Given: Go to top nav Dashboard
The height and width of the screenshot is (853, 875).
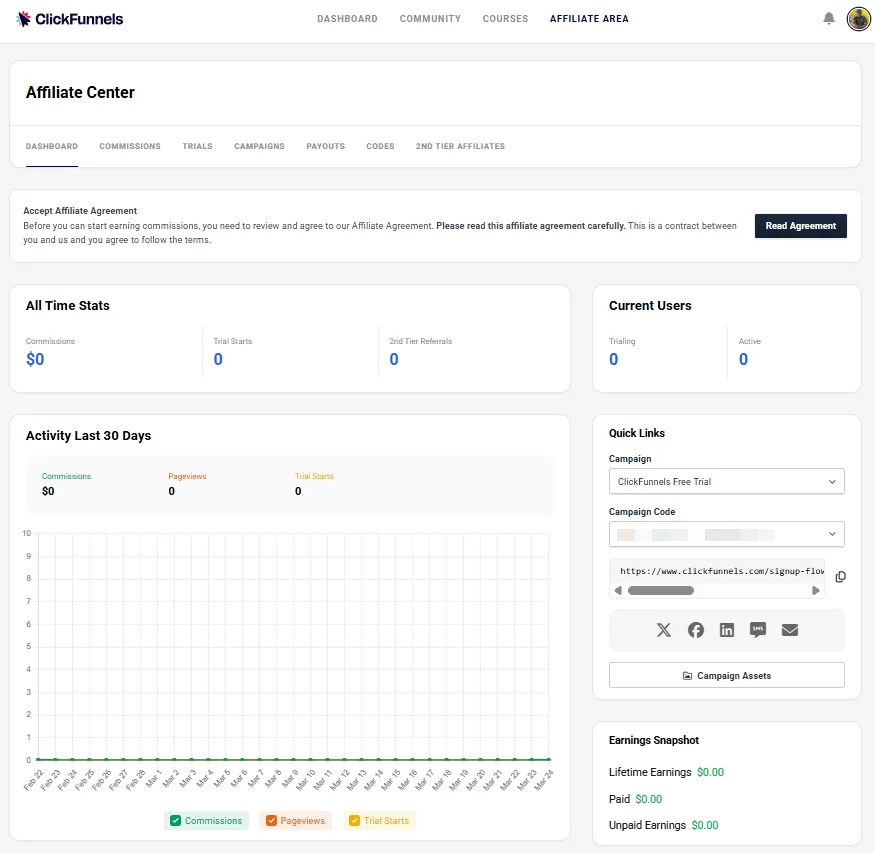Looking at the screenshot, I should pyautogui.click(x=347, y=18).
